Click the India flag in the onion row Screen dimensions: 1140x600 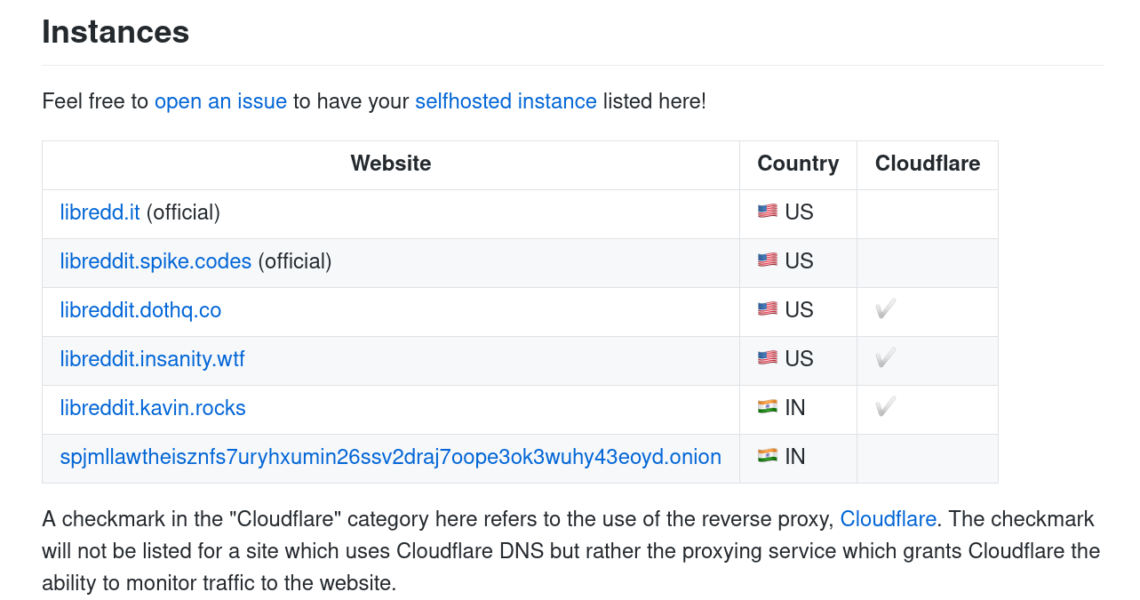pyautogui.click(x=767, y=457)
